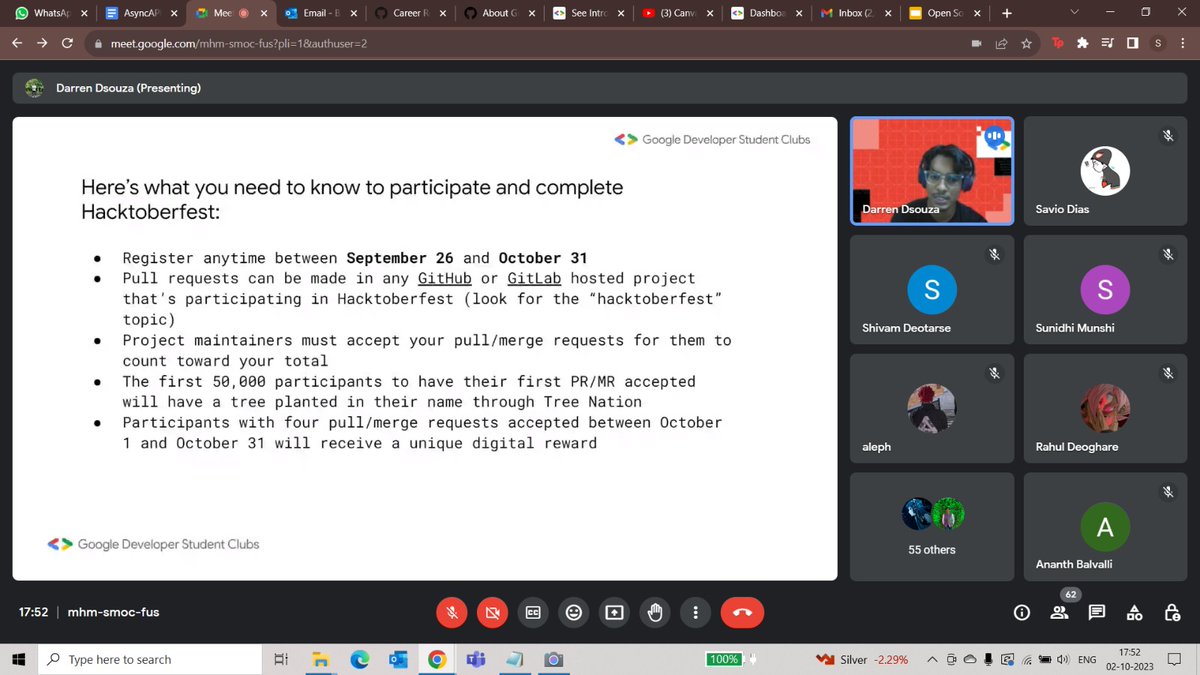The height and width of the screenshot is (675, 1200).
Task: Open Outlook from taskbar
Action: pyautogui.click(x=397, y=659)
